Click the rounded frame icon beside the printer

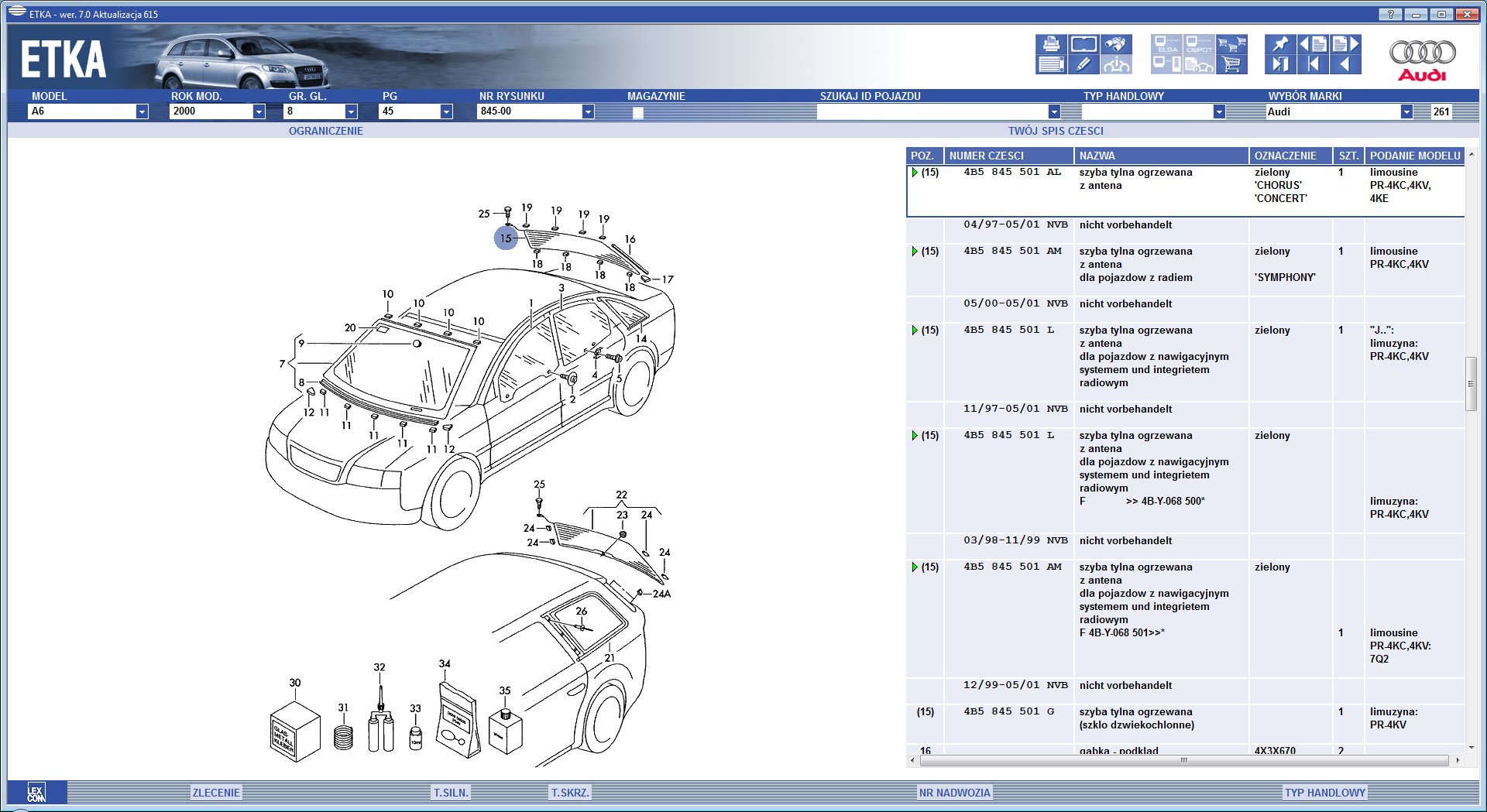(x=1083, y=44)
